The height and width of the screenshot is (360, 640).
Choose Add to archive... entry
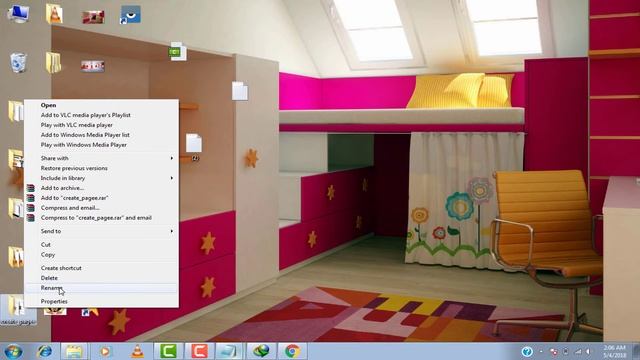click(x=101, y=188)
